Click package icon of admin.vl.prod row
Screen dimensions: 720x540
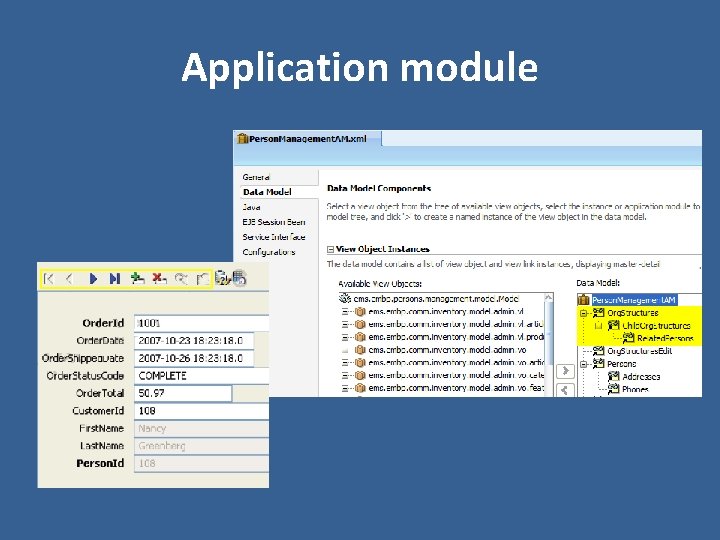pyautogui.click(x=360, y=337)
